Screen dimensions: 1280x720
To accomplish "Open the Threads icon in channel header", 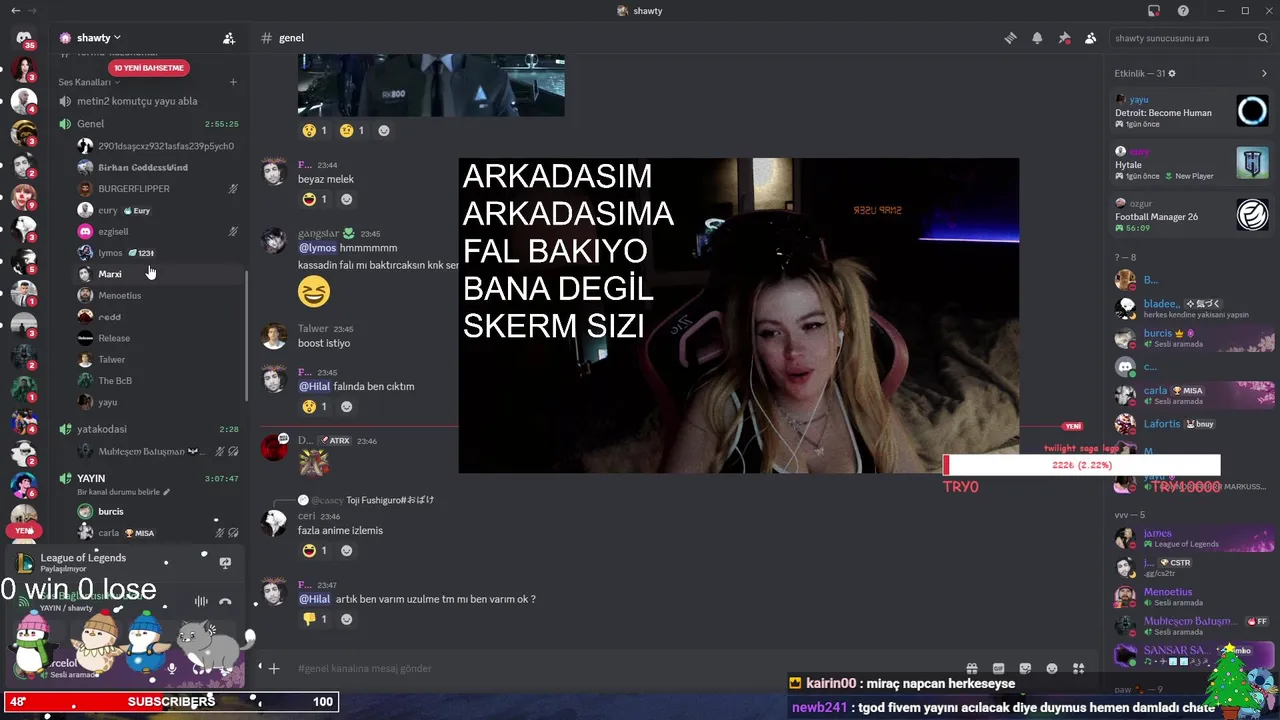I will coord(1010,38).
